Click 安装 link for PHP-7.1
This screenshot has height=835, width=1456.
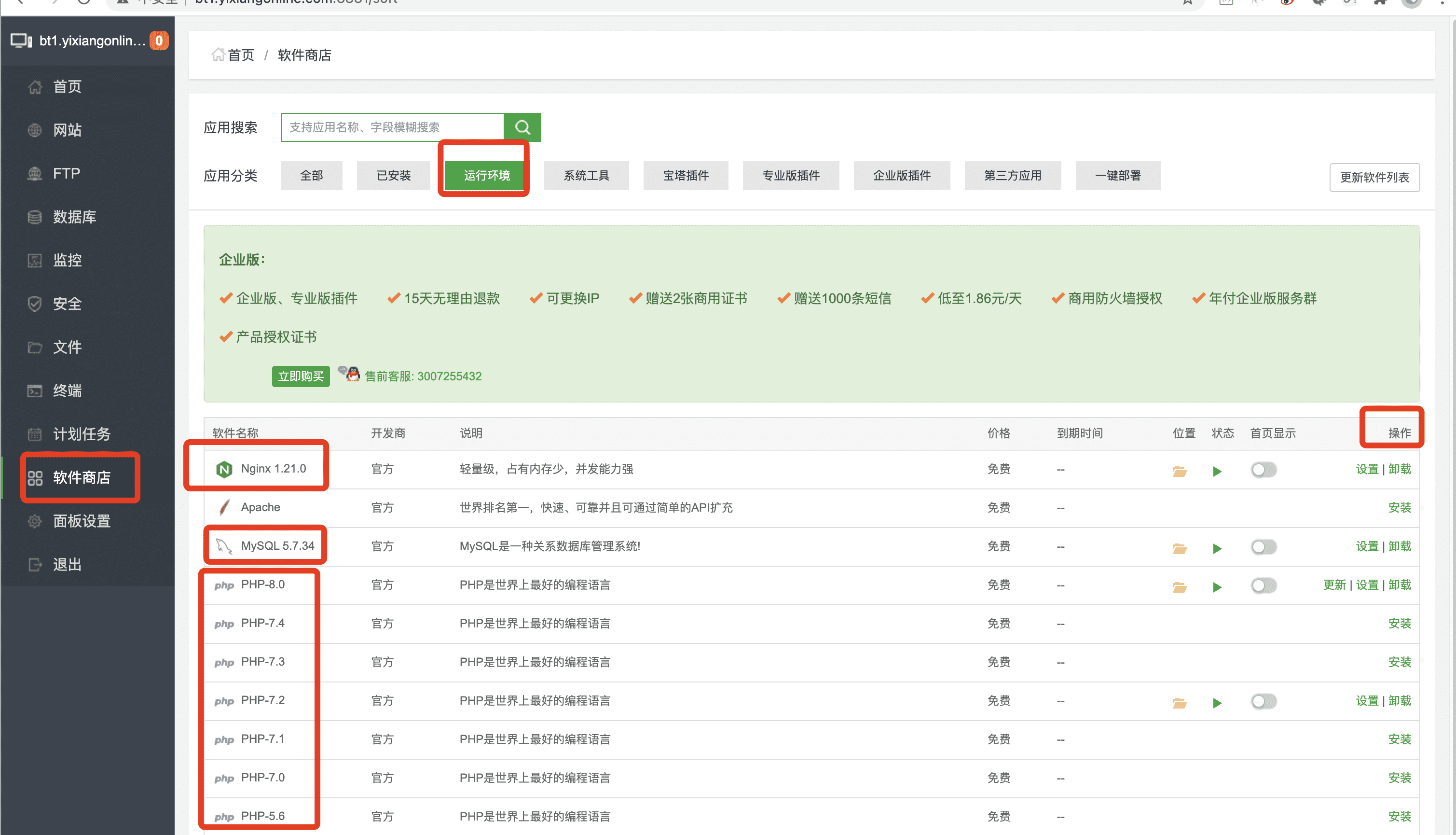click(x=1400, y=739)
